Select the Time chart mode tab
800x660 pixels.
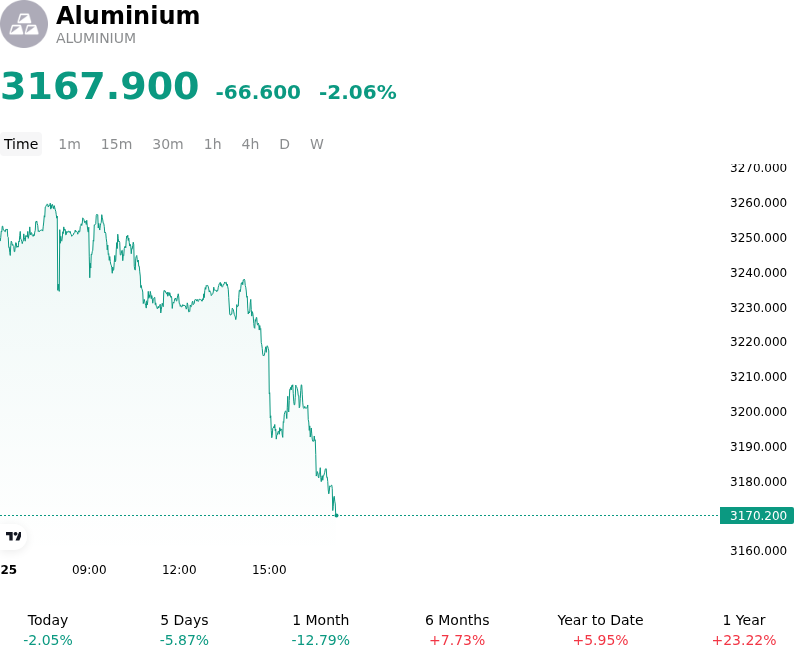[21, 144]
